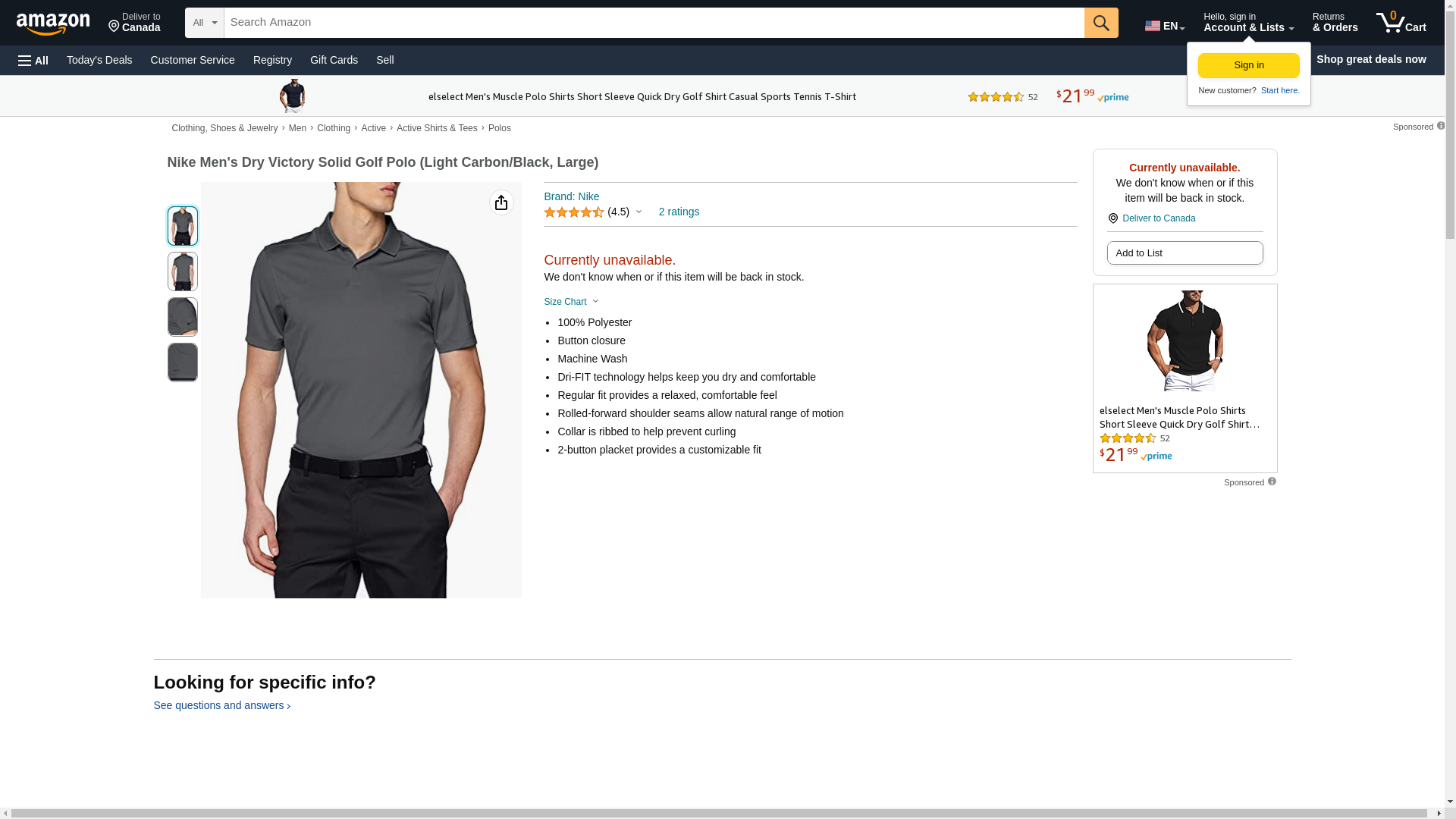Open the Polos breadcrumb link
Viewport: 1456px width, 819px height.
click(499, 128)
